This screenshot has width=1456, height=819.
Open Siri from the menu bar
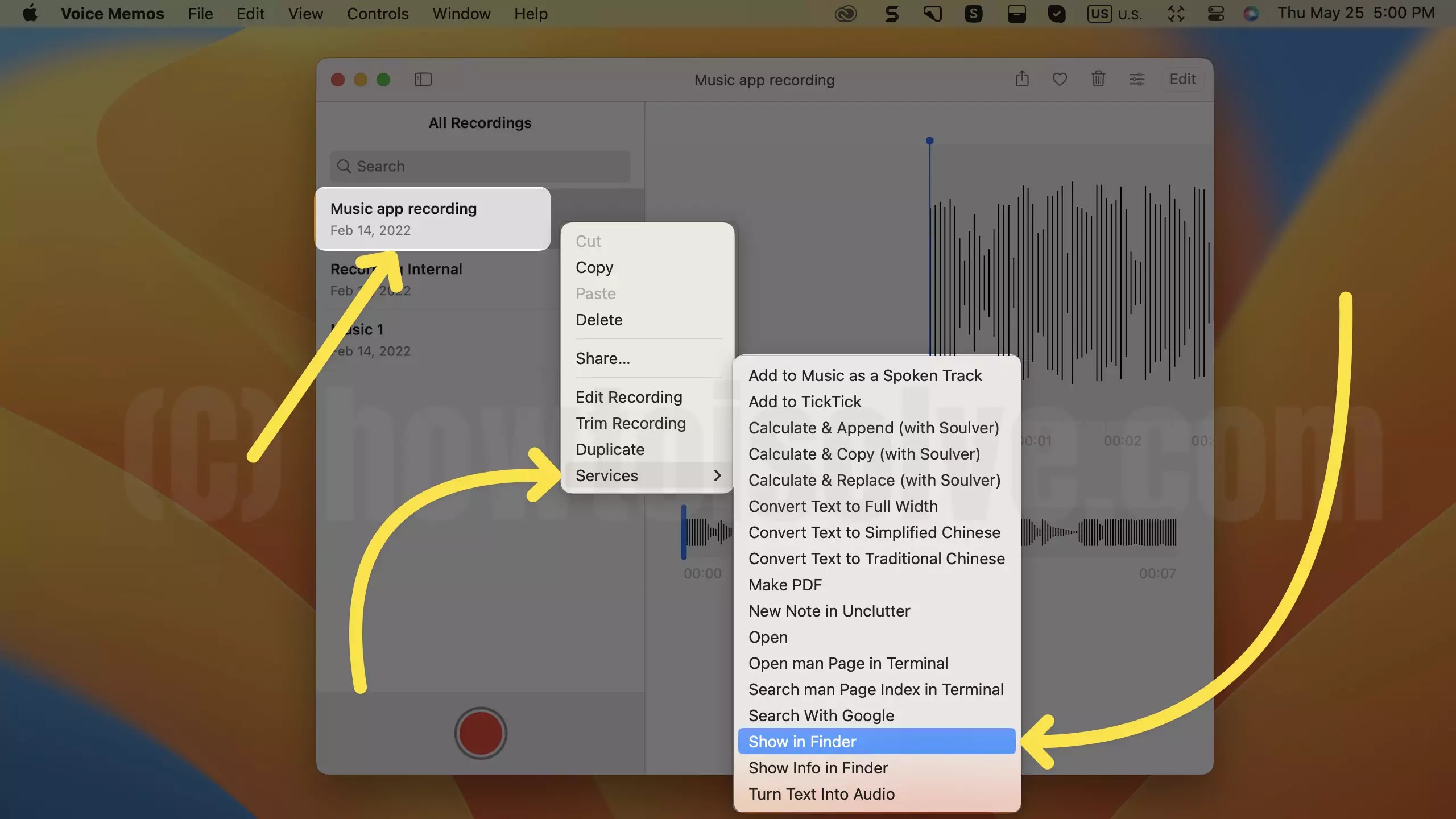point(1251,13)
